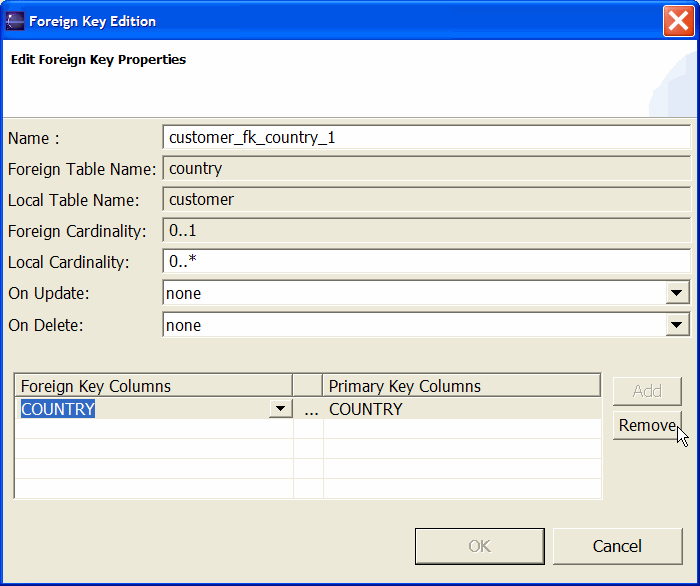Click the Foreign Key Edition title bar
Image resolution: width=700 pixels, height=586 pixels.
[x=330, y=21]
